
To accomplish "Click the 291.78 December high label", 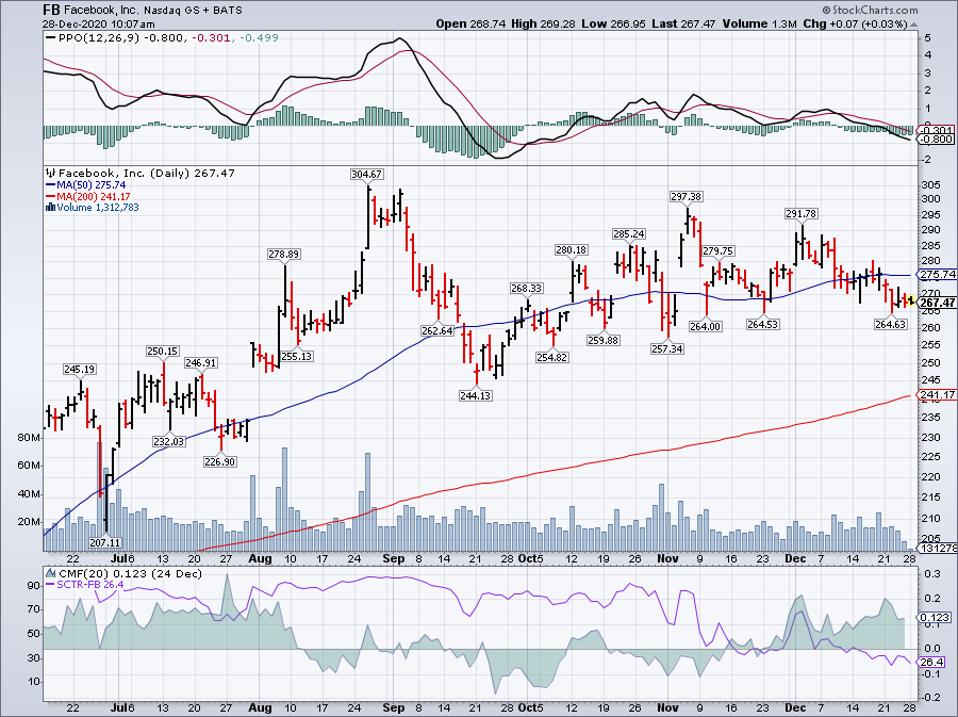I will tap(801, 214).
